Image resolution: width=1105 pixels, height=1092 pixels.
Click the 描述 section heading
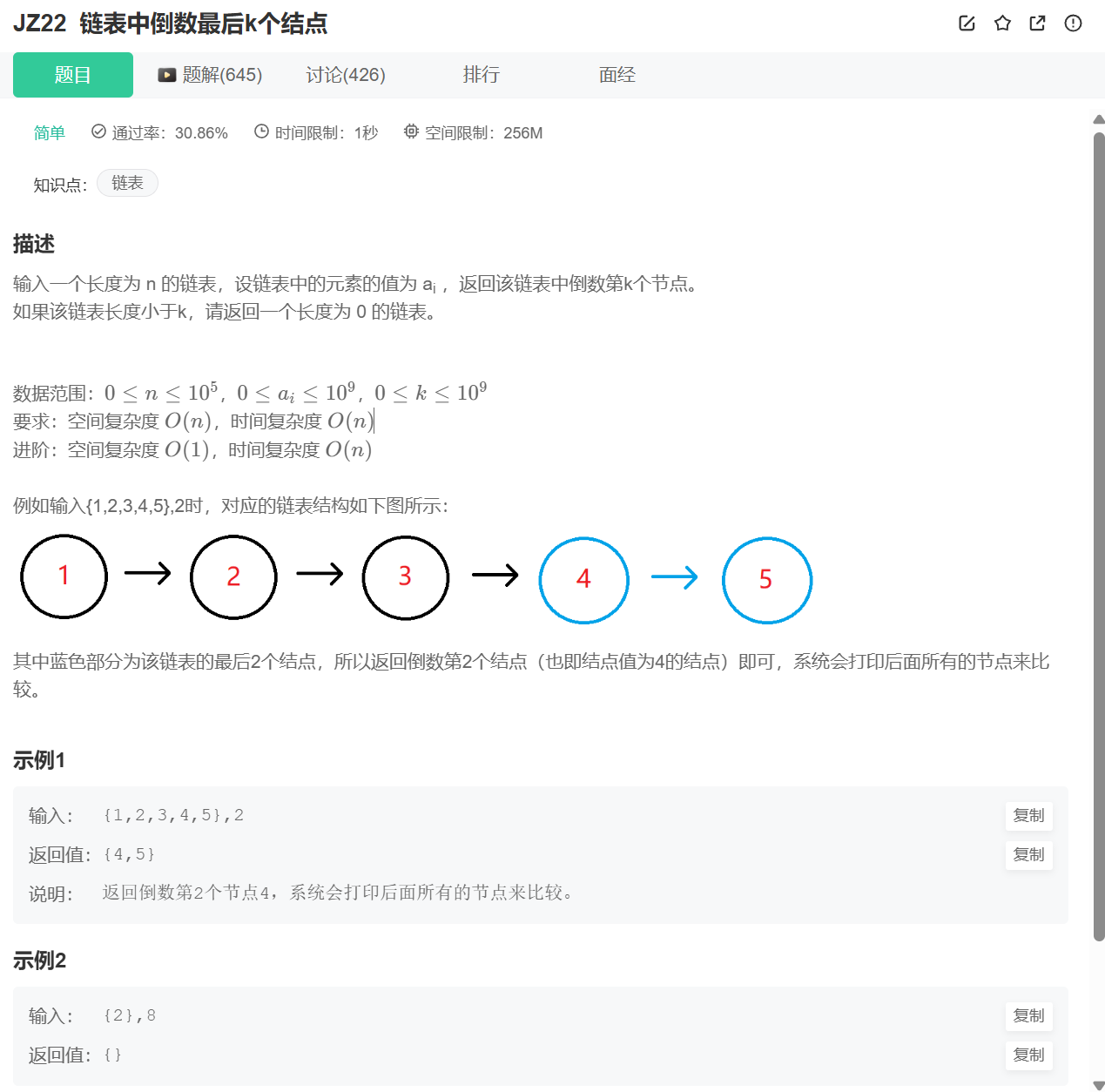34,244
